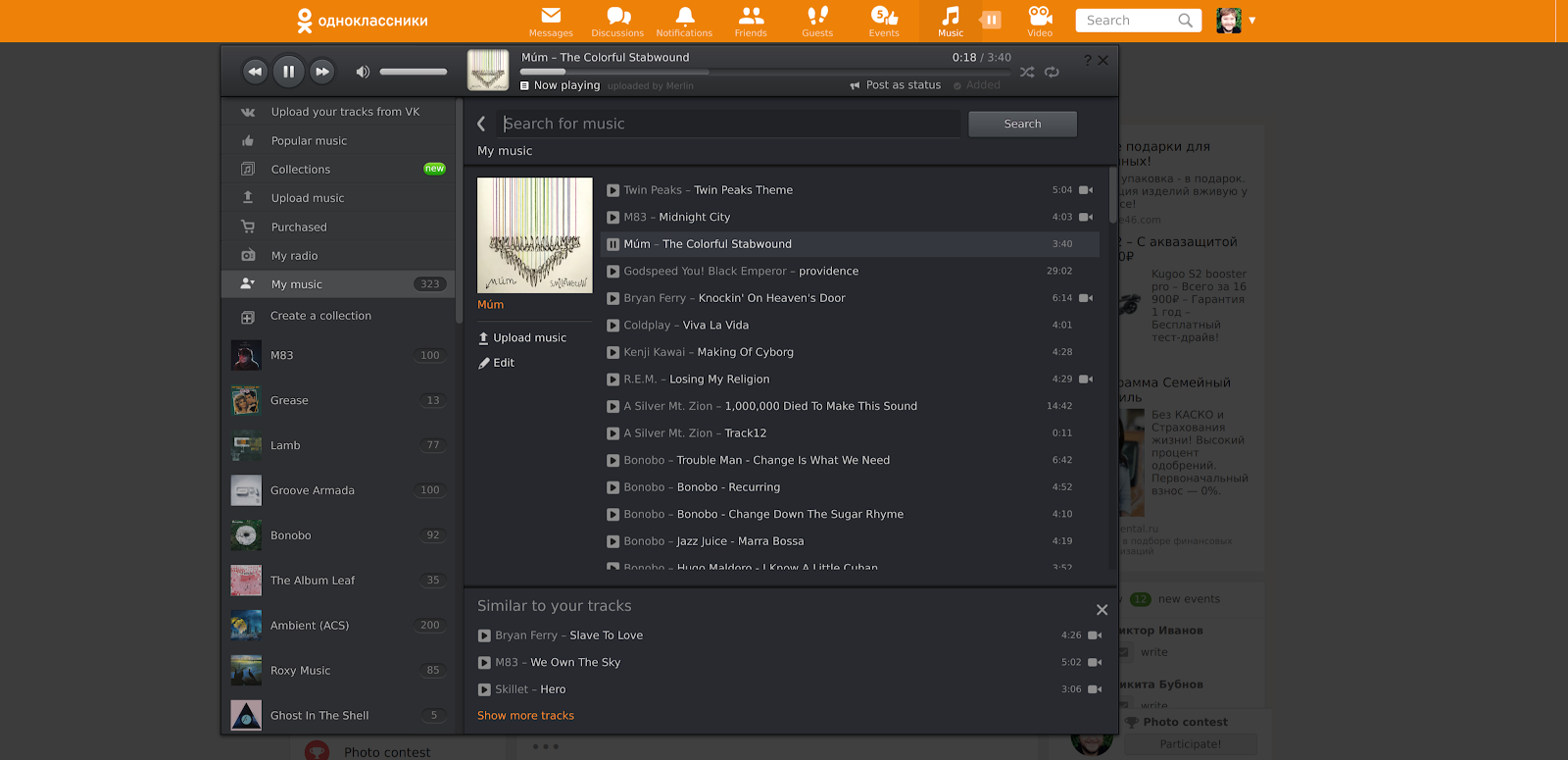Click the Múm artist link under cover
The height and width of the screenshot is (760, 1568).
[490, 305]
